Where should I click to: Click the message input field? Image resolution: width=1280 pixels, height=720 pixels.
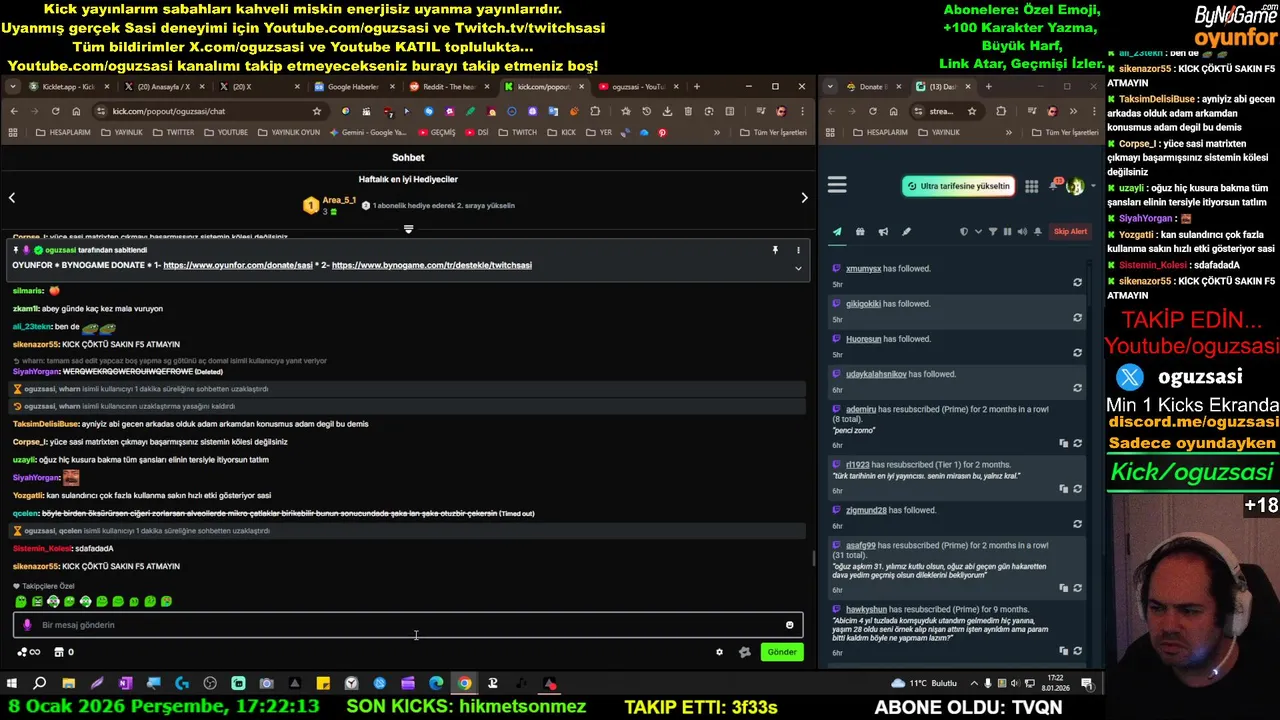pyautogui.click(x=408, y=625)
